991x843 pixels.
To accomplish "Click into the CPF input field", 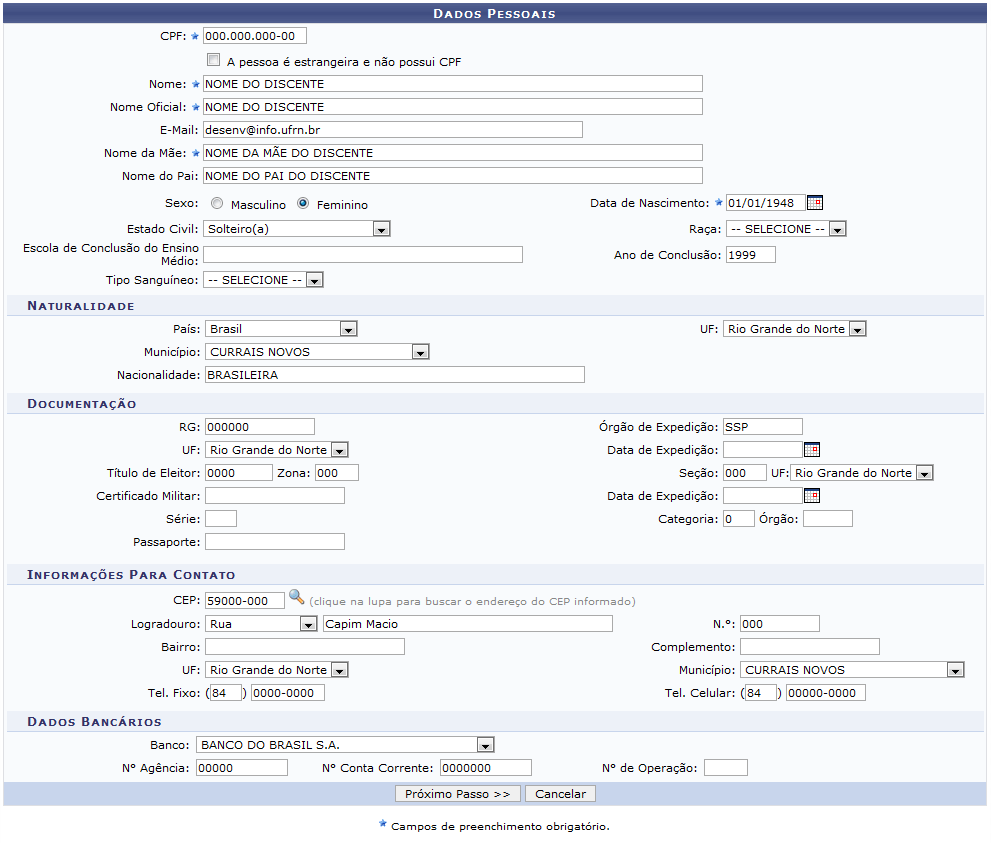I will point(254,36).
